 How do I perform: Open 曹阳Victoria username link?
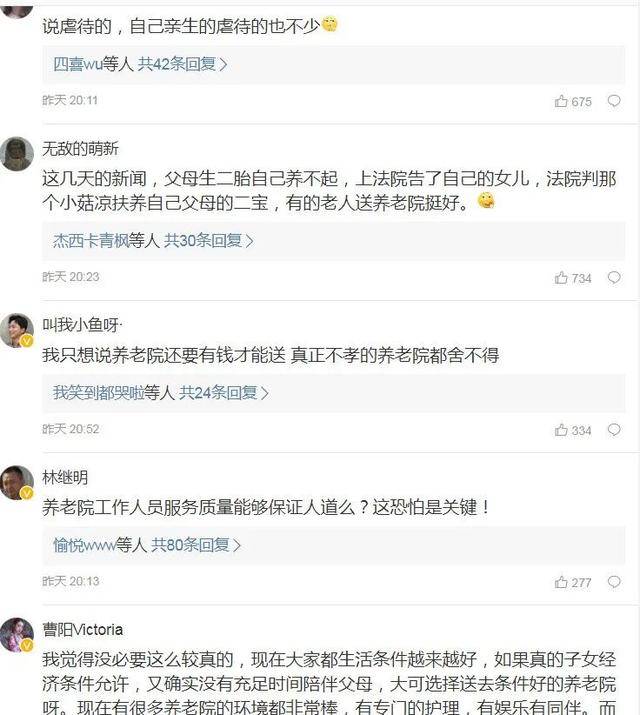83,630
